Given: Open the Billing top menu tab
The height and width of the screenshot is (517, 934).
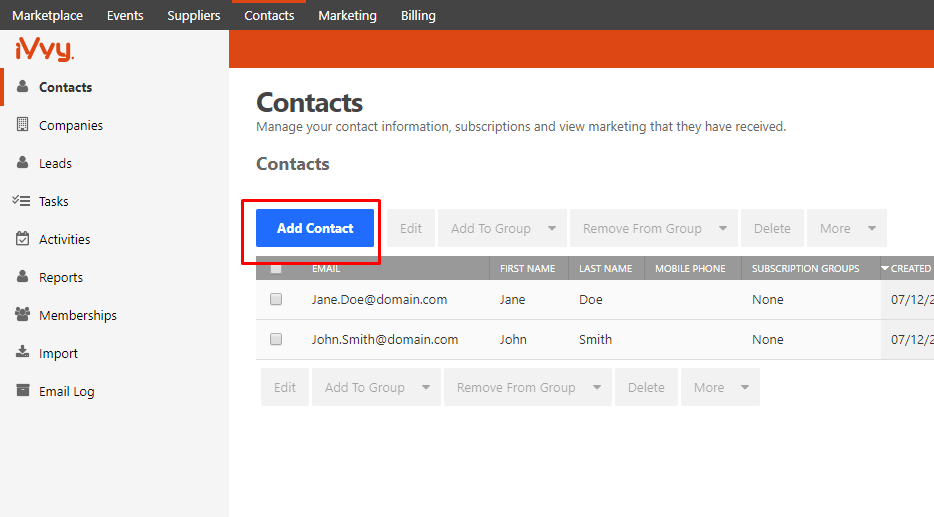Looking at the screenshot, I should tap(418, 15).
